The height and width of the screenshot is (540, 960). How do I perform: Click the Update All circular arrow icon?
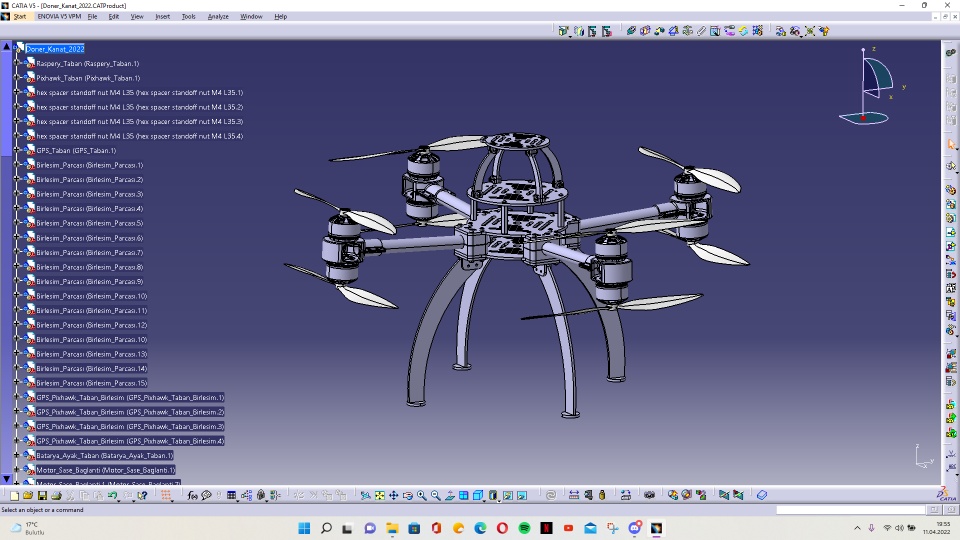(550, 495)
